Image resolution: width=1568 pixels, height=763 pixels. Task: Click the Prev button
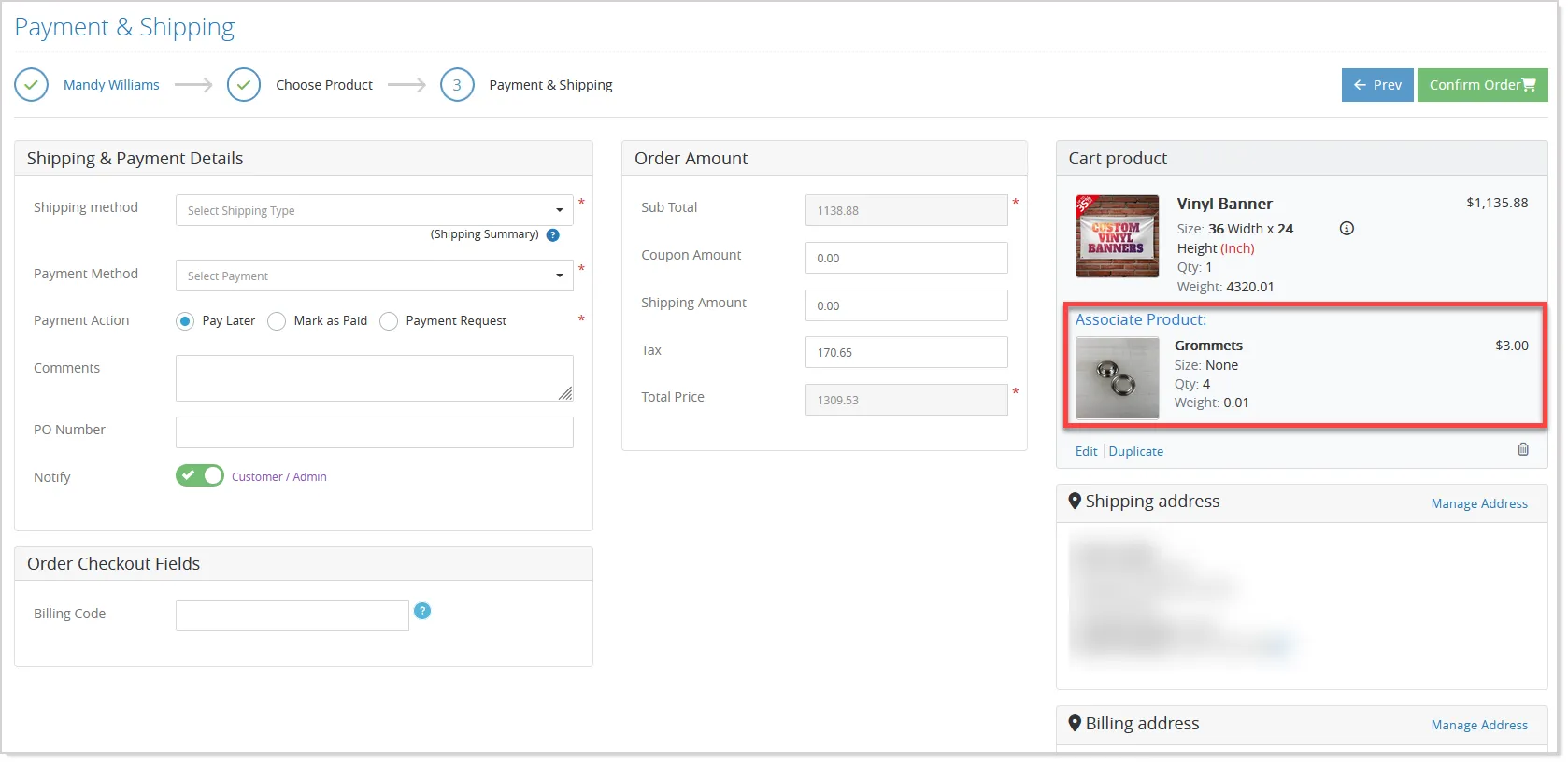[1377, 85]
